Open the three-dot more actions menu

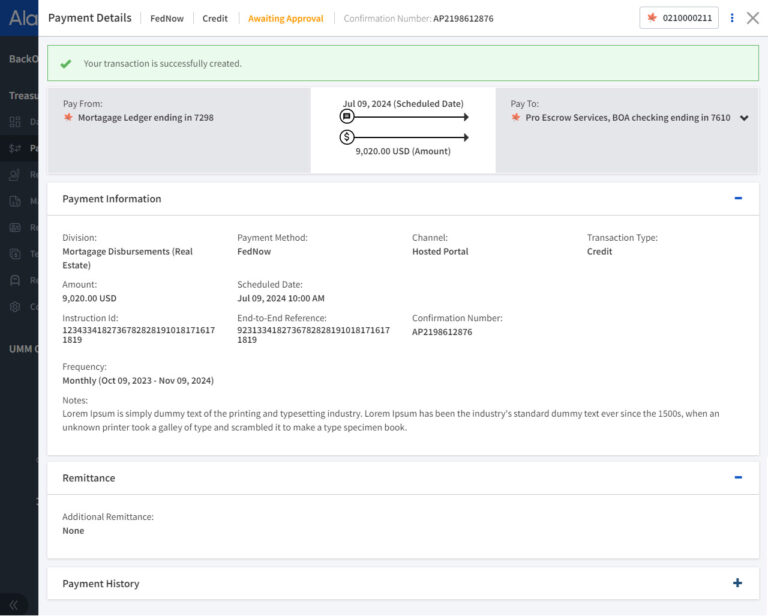[732, 18]
